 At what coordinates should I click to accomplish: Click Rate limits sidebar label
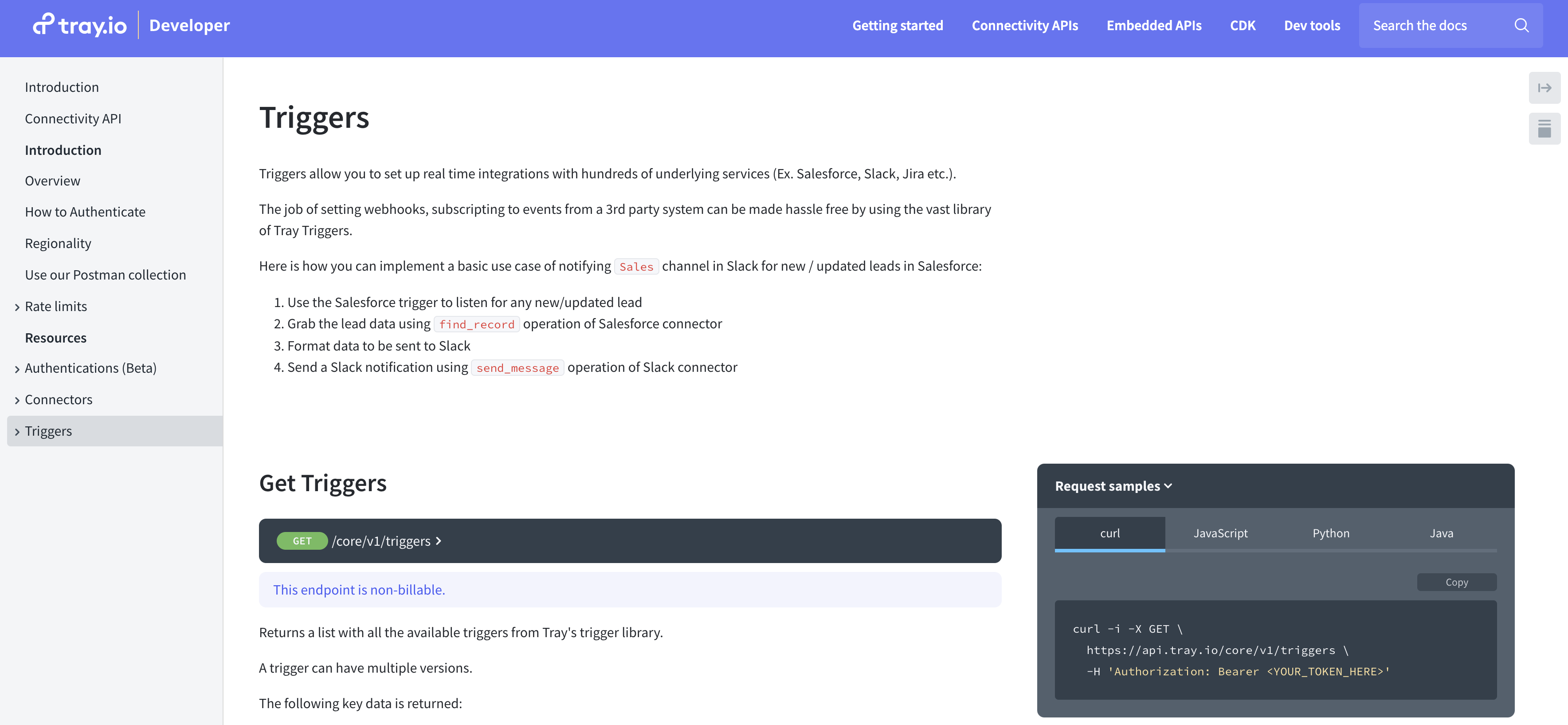(56, 307)
